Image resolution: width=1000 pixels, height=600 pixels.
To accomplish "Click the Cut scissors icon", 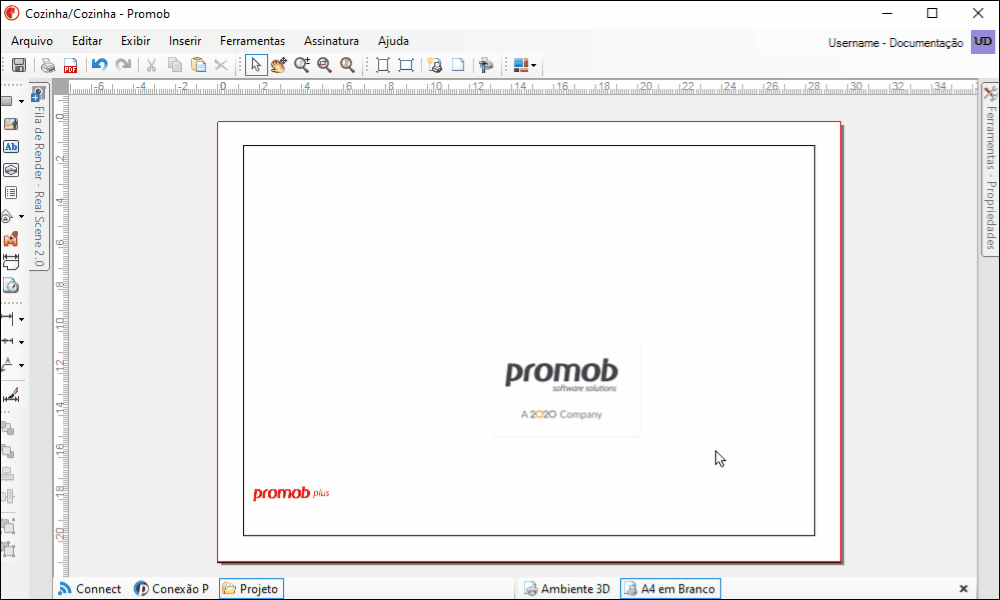I will [151, 65].
